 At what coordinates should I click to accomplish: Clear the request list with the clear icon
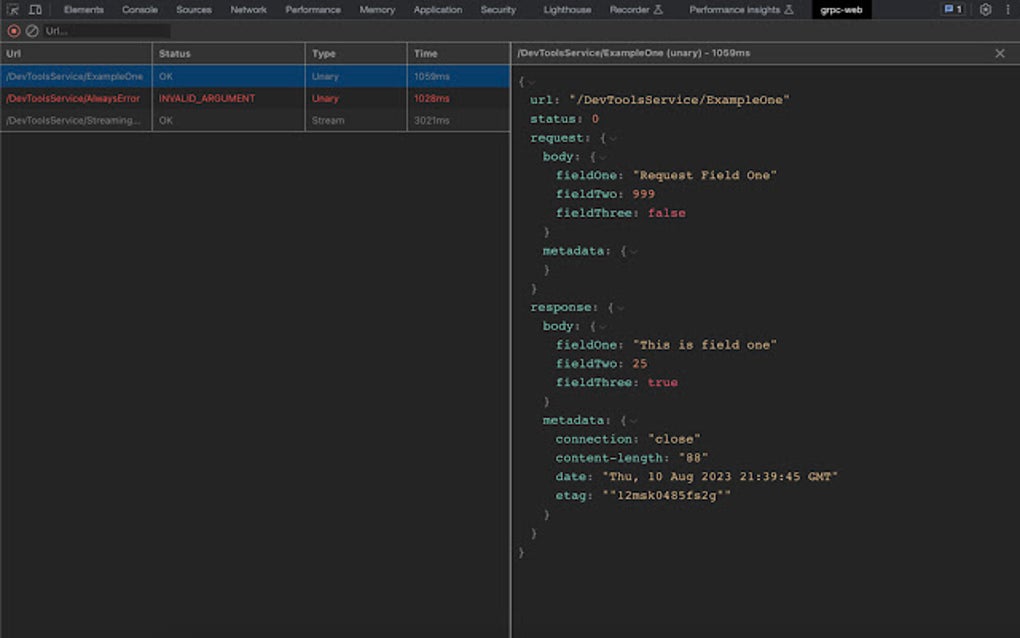[32, 31]
